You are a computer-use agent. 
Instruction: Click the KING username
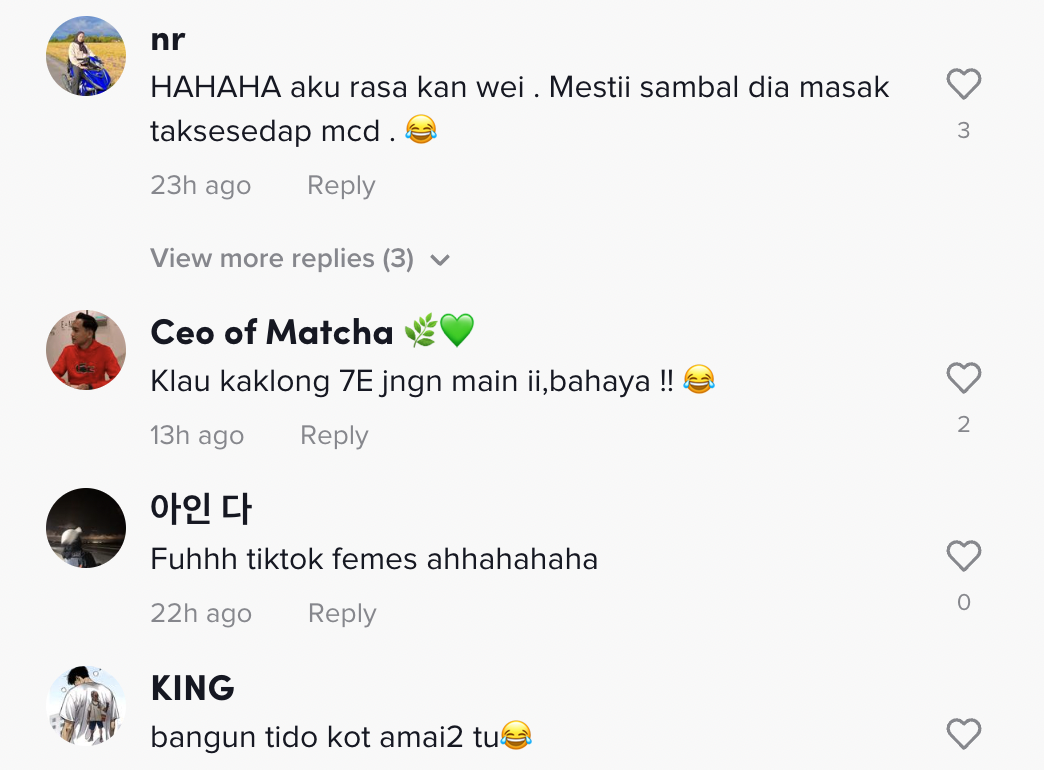pyautogui.click(x=192, y=688)
